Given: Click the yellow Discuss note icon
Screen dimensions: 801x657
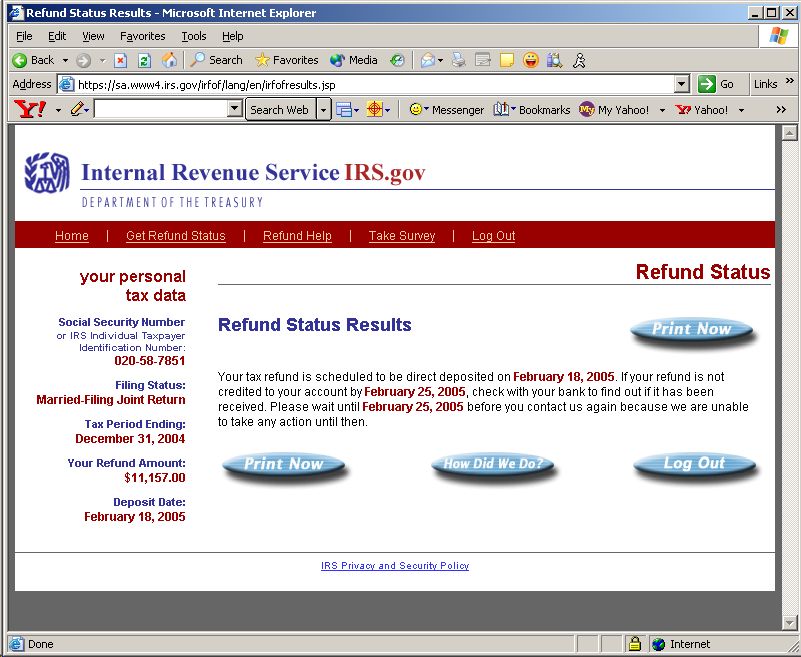Looking at the screenshot, I should 507,61.
